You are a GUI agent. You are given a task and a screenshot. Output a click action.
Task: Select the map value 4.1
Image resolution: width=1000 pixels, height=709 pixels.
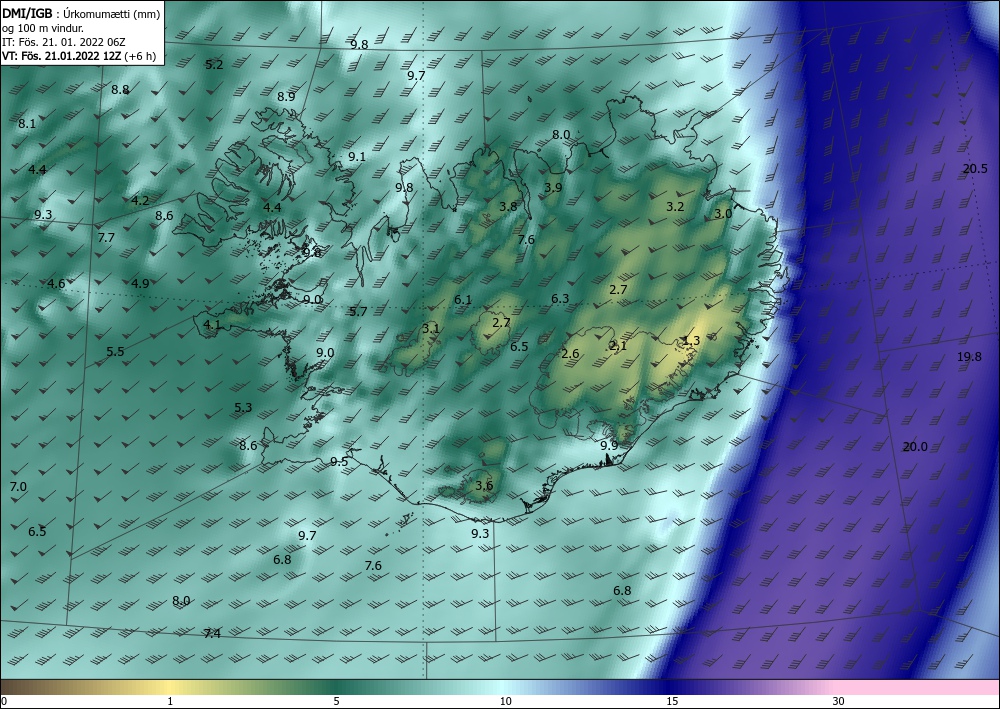point(212,325)
